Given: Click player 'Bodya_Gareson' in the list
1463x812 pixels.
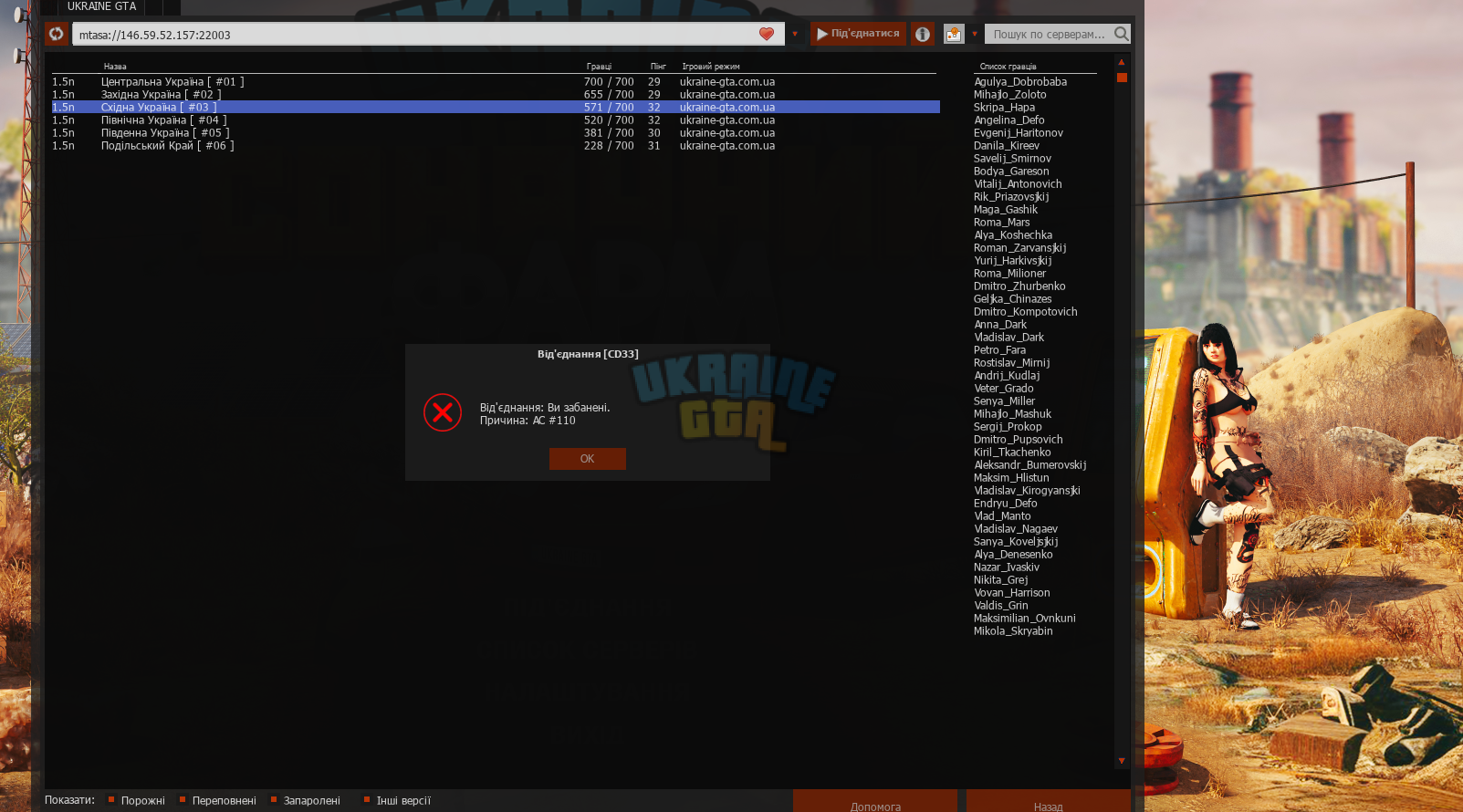Looking at the screenshot, I should [x=1011, y=171].
